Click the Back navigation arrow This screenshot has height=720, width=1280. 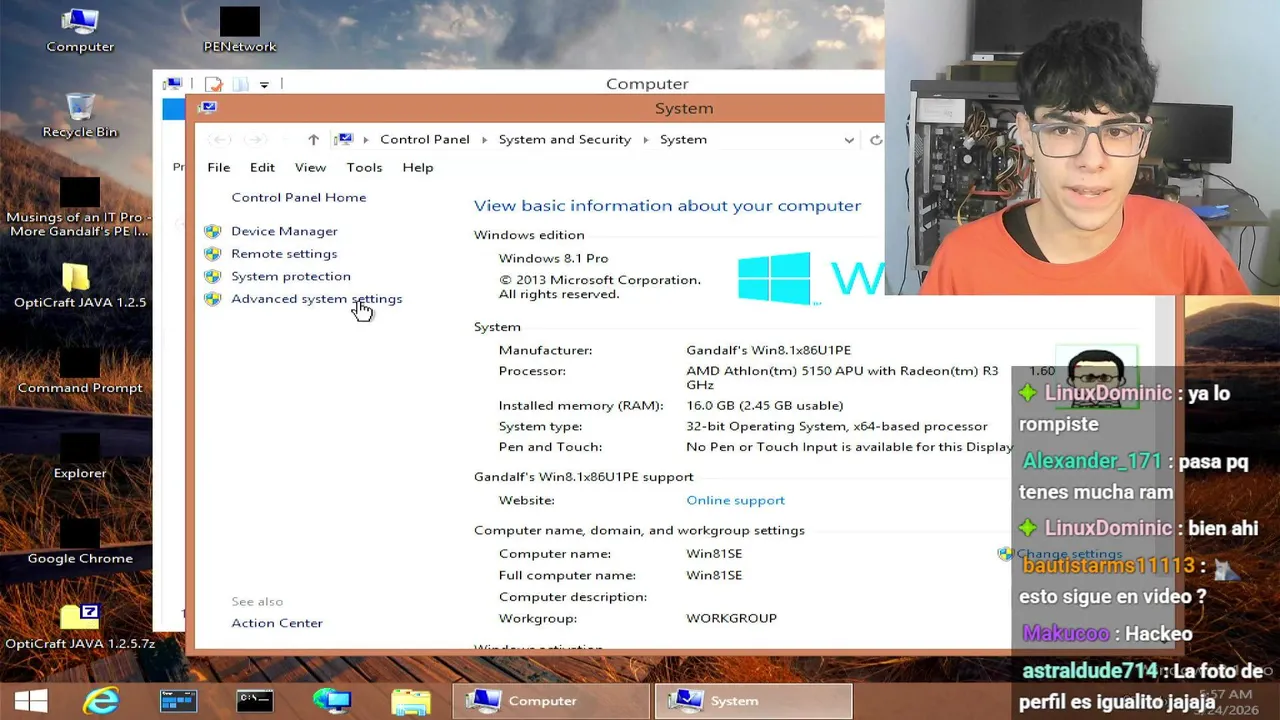[221, 140]
